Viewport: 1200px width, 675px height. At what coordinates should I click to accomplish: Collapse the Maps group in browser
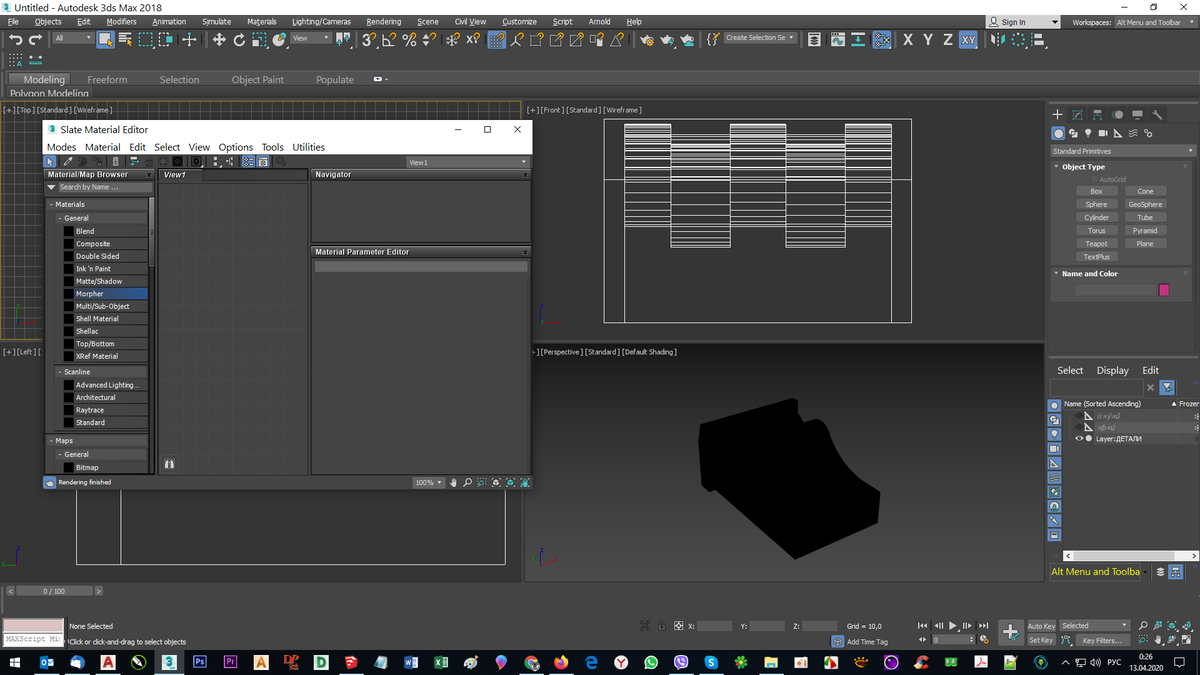[52, 440]
